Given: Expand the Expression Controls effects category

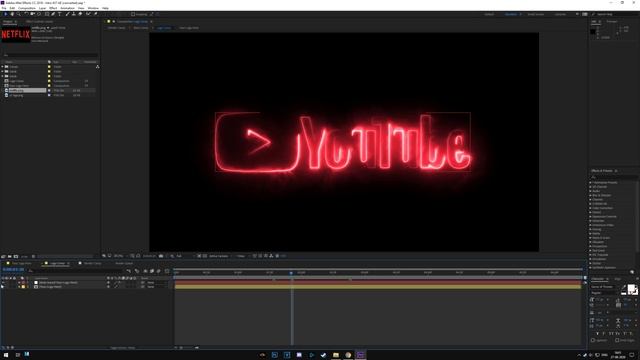Looking at the screenshot, I should point(590,217).
